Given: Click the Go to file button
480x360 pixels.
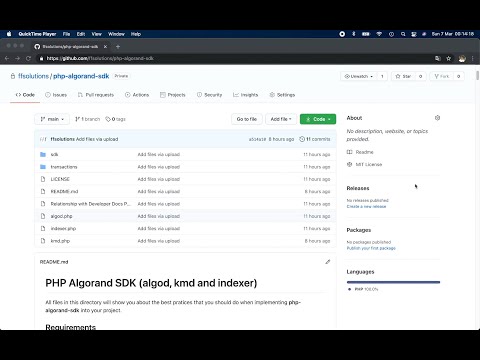Looking at the screenshot, I should click(x=247, y=119).
